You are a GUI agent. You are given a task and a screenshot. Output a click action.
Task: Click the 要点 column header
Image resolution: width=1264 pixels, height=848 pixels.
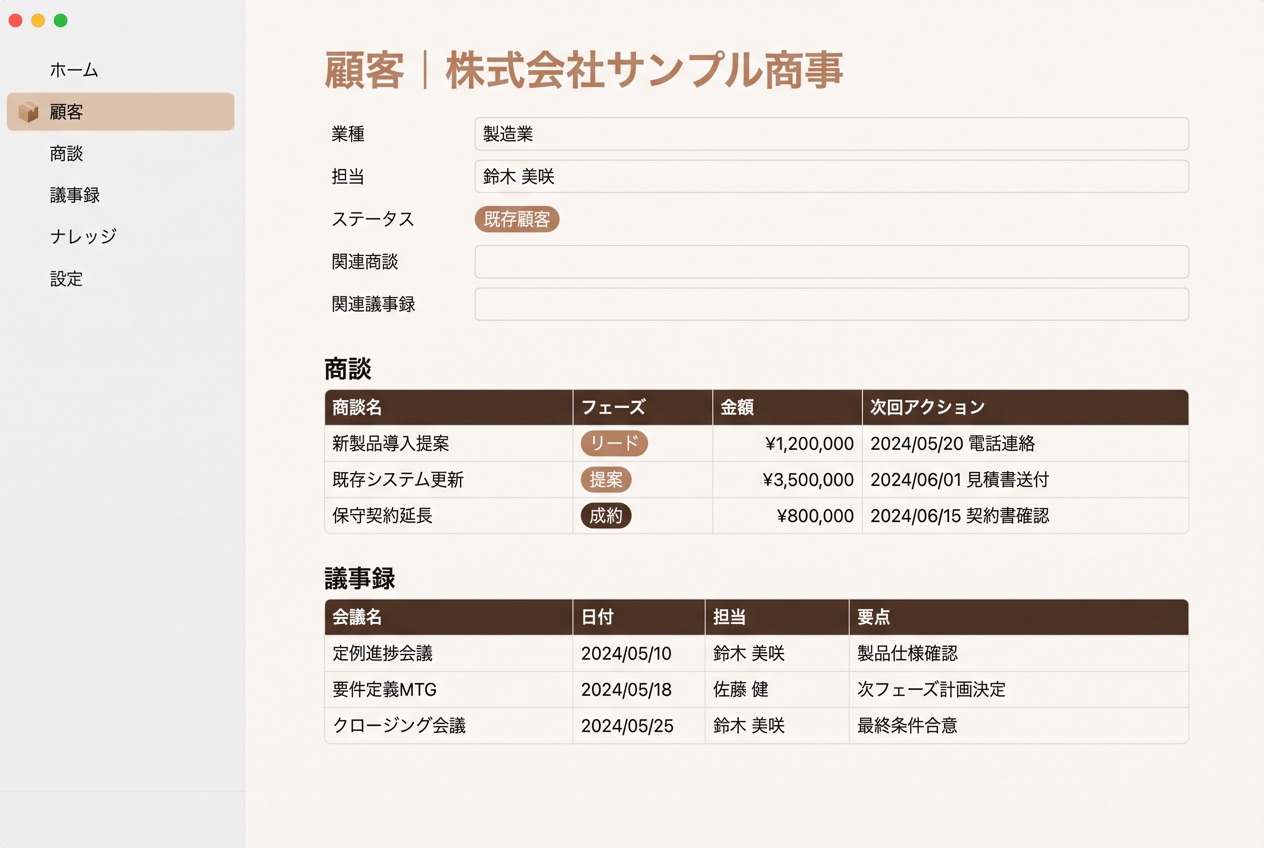coord(1018,617)
